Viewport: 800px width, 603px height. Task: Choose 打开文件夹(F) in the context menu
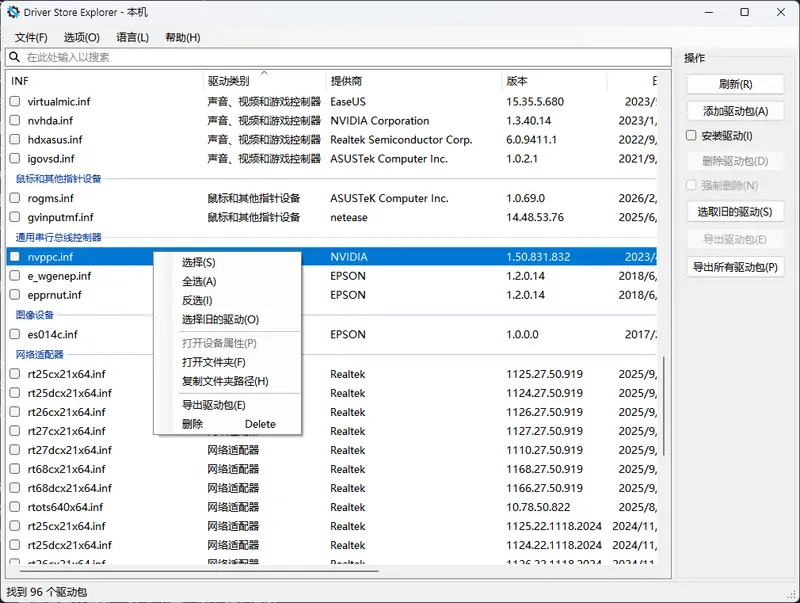click(228, 362)
